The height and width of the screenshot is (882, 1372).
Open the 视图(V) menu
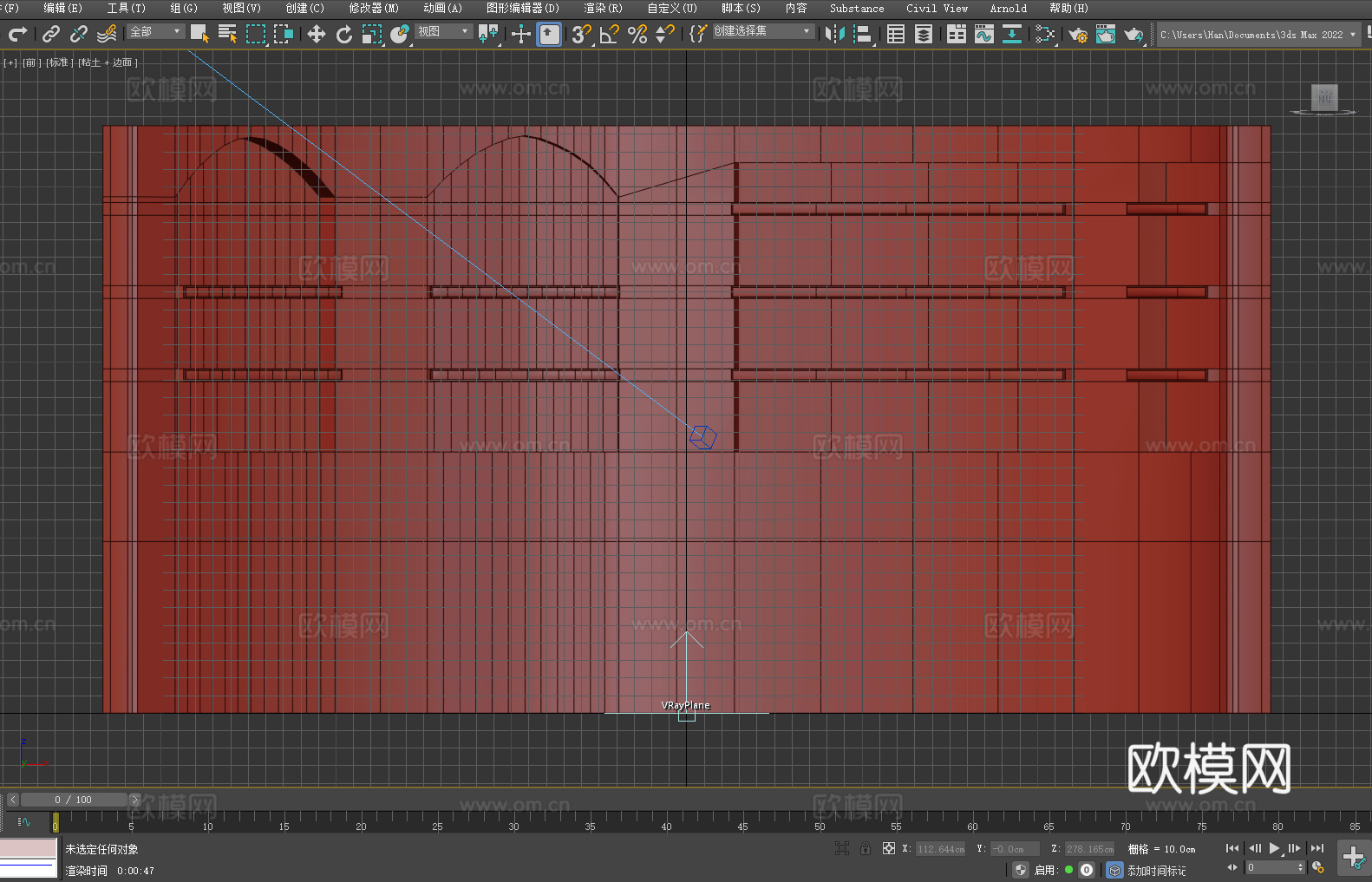pyautogui.click(x=241, y=8)
